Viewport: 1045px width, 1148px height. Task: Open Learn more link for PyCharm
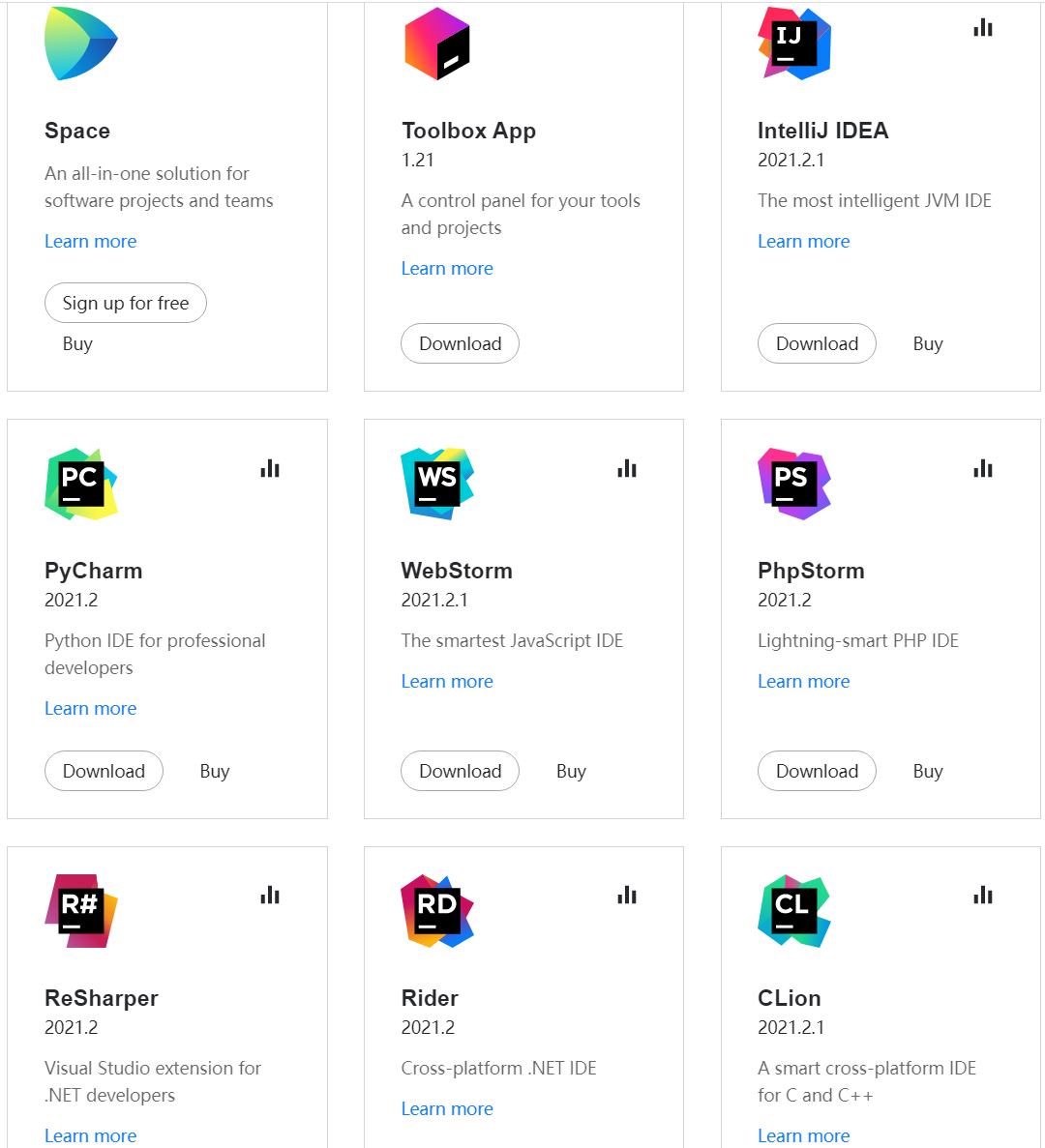pos(91,709)
